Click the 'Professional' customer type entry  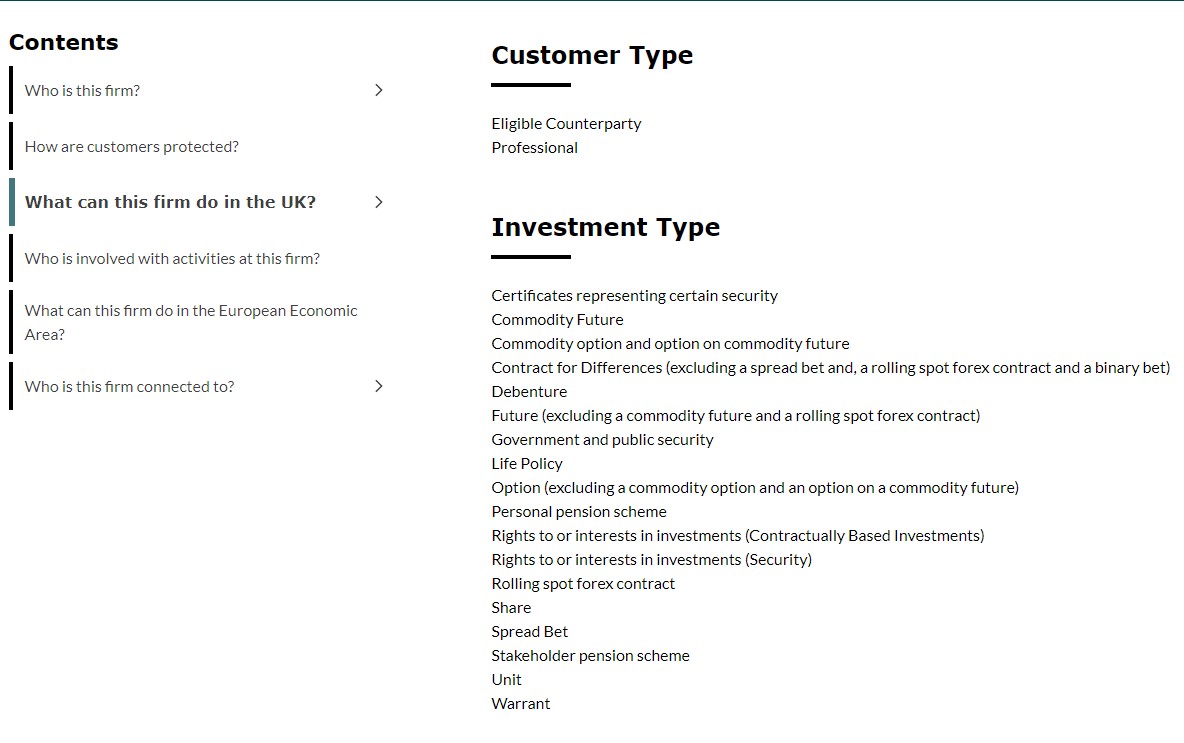tap(534, 148)
